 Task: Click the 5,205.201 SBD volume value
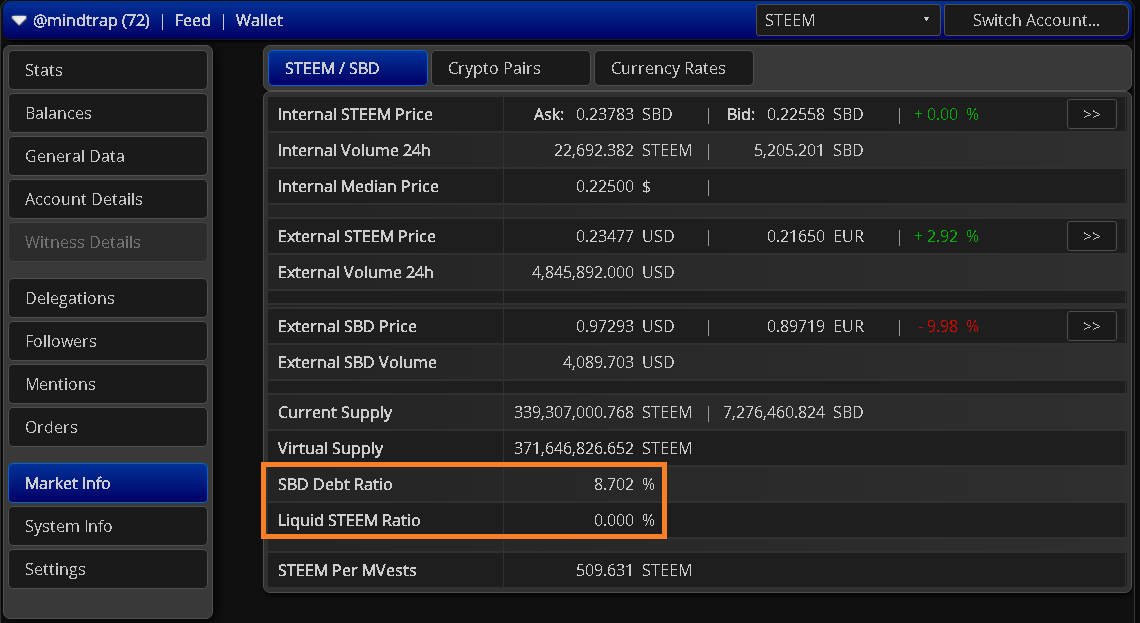(x=808, y=150)
